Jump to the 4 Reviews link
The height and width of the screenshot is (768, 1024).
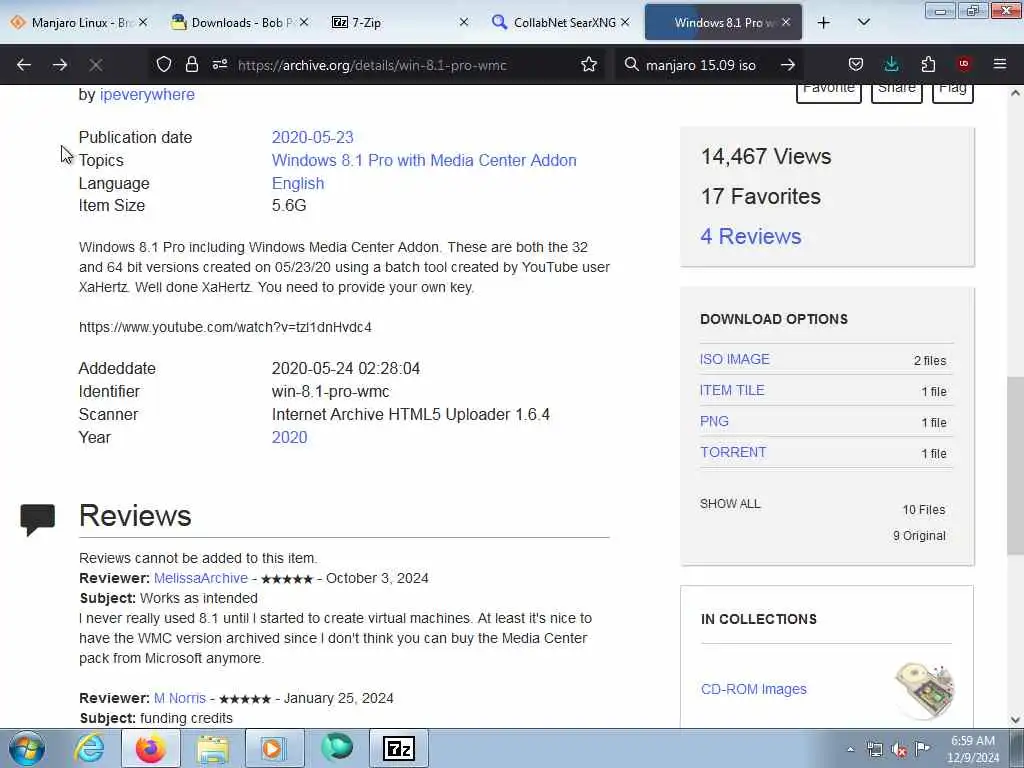click(750, 236)
